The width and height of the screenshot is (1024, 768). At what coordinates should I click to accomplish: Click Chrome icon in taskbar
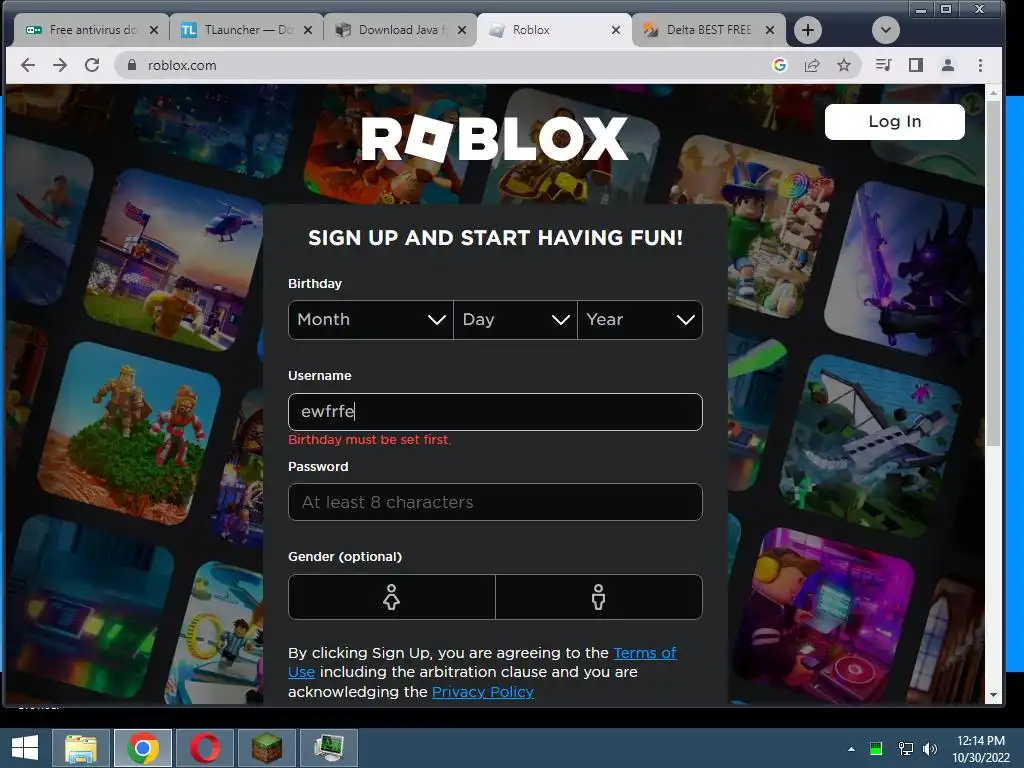tap(143, 748)
